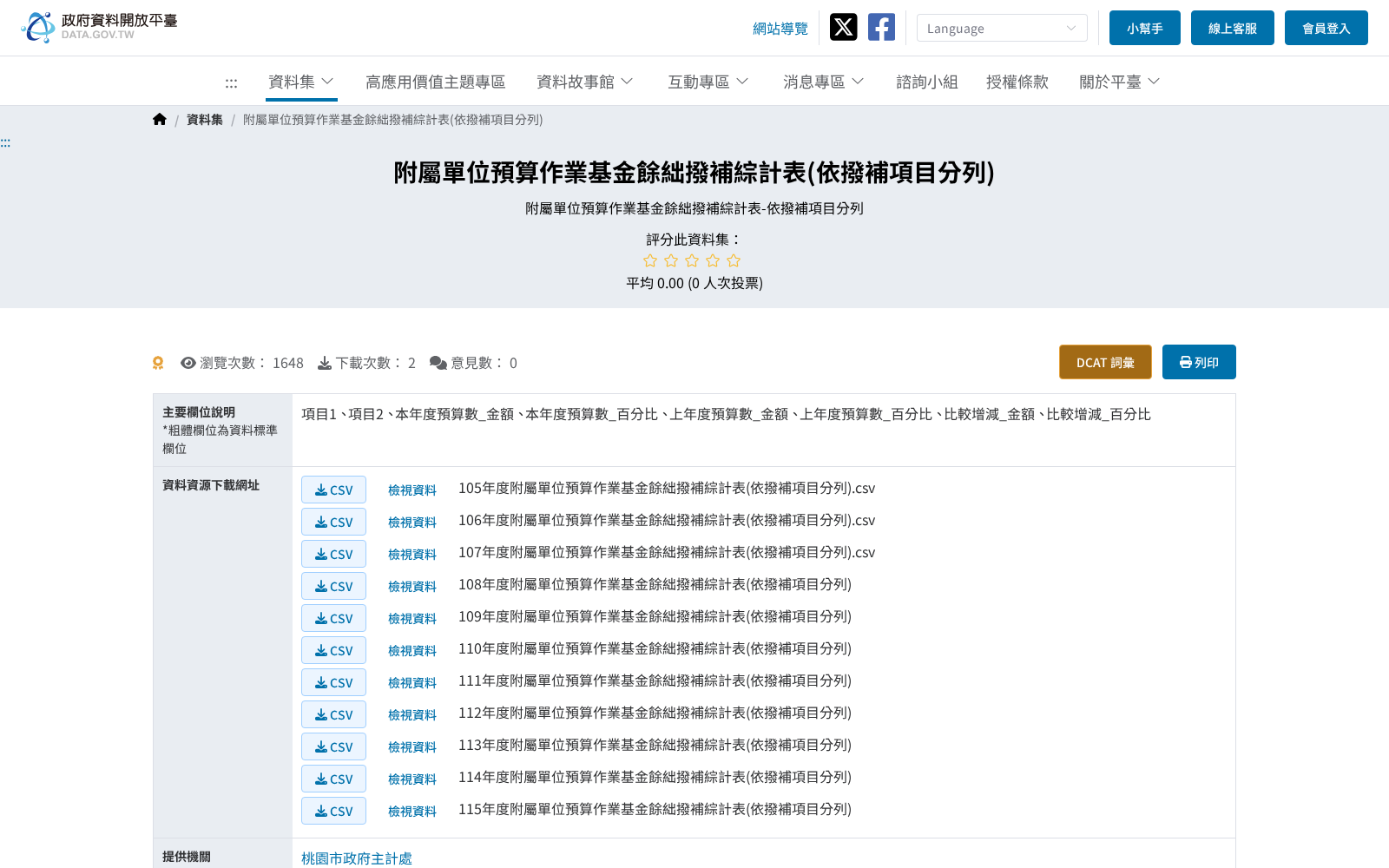Download CSV for 109年度 file
Screen dimensions: 1389x868
333,618
